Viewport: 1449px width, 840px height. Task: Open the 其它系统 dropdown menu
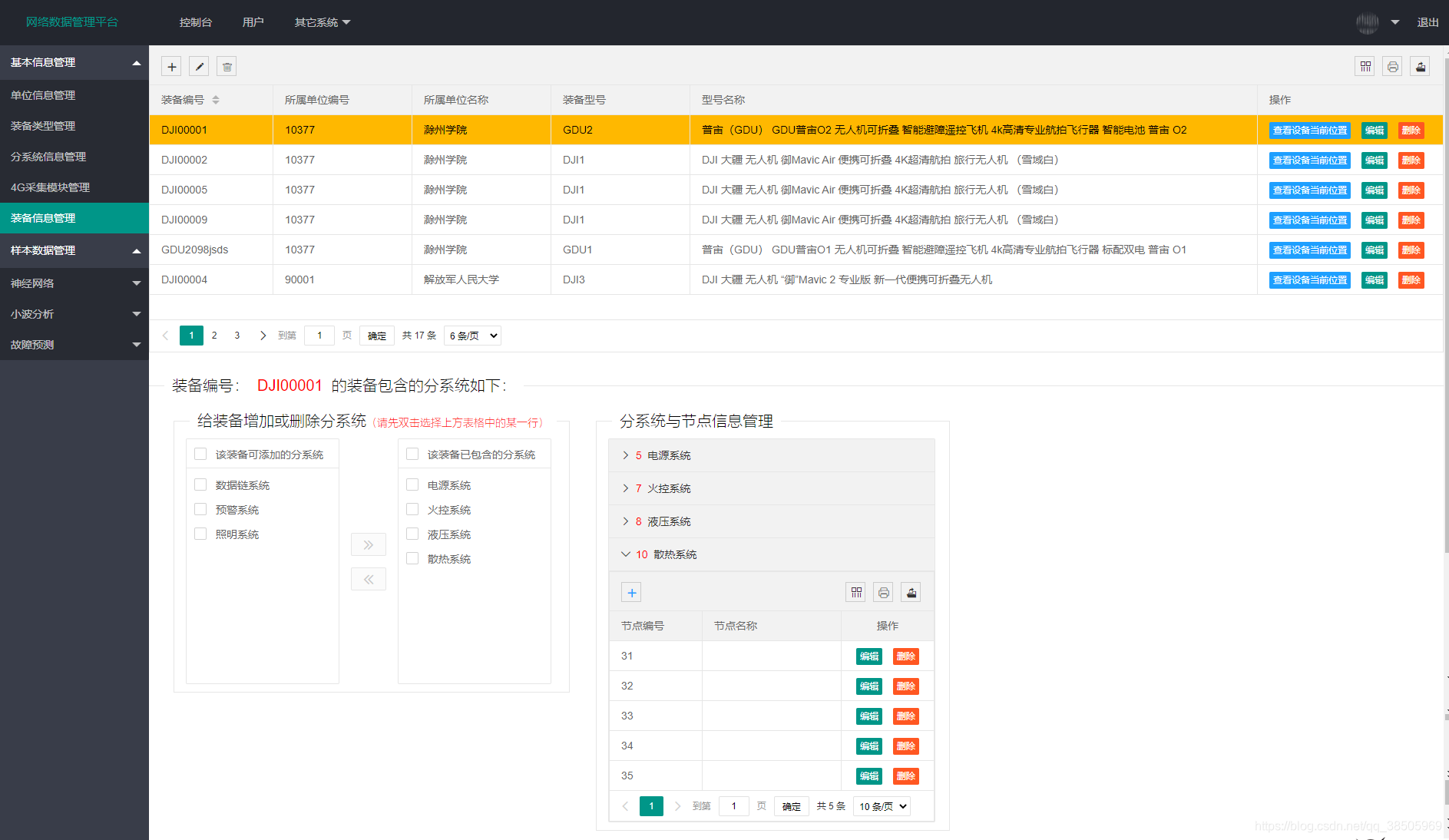click(323, 22)
